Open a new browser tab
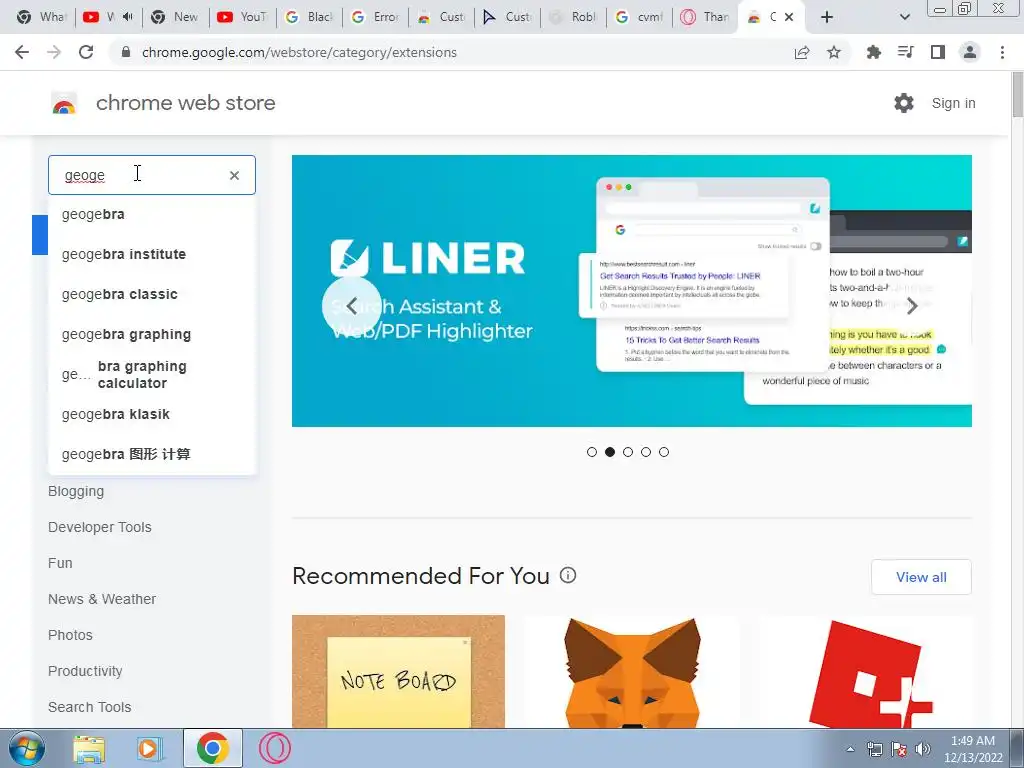 [827, 17]
